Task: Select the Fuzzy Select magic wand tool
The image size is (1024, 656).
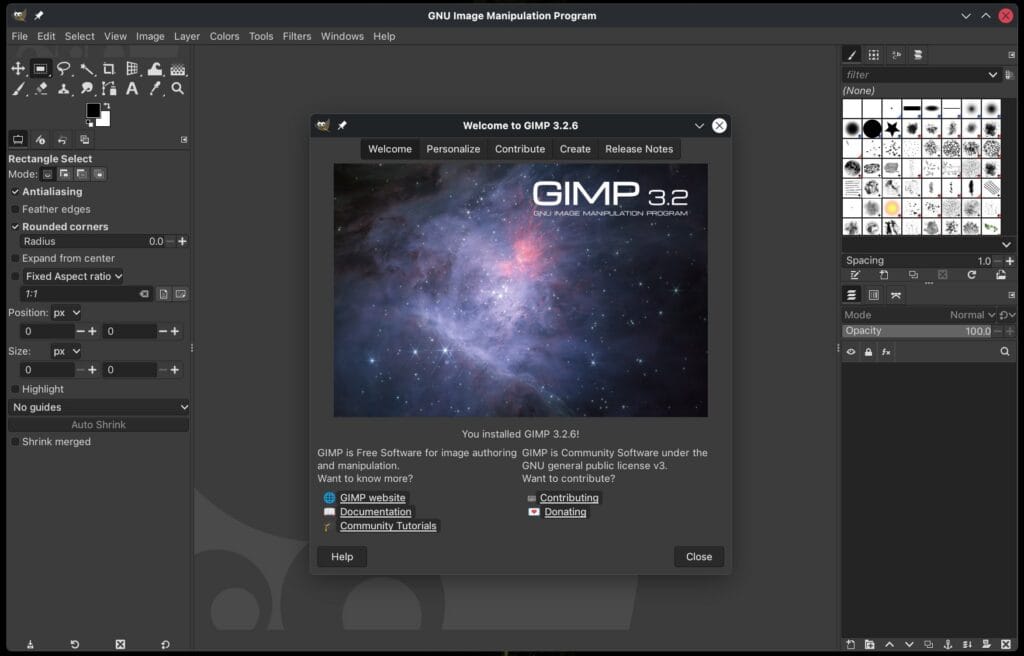Action: 86,69
